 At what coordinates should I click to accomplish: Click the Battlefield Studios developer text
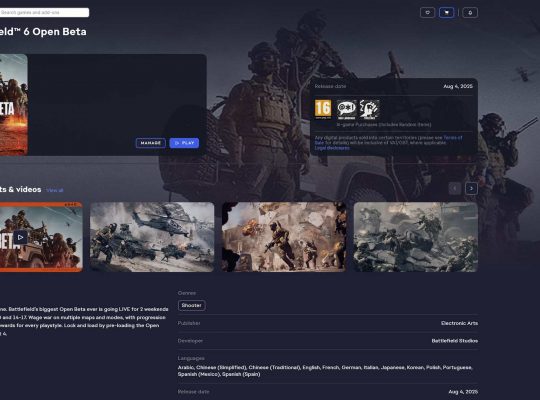(x=455, y=341)
